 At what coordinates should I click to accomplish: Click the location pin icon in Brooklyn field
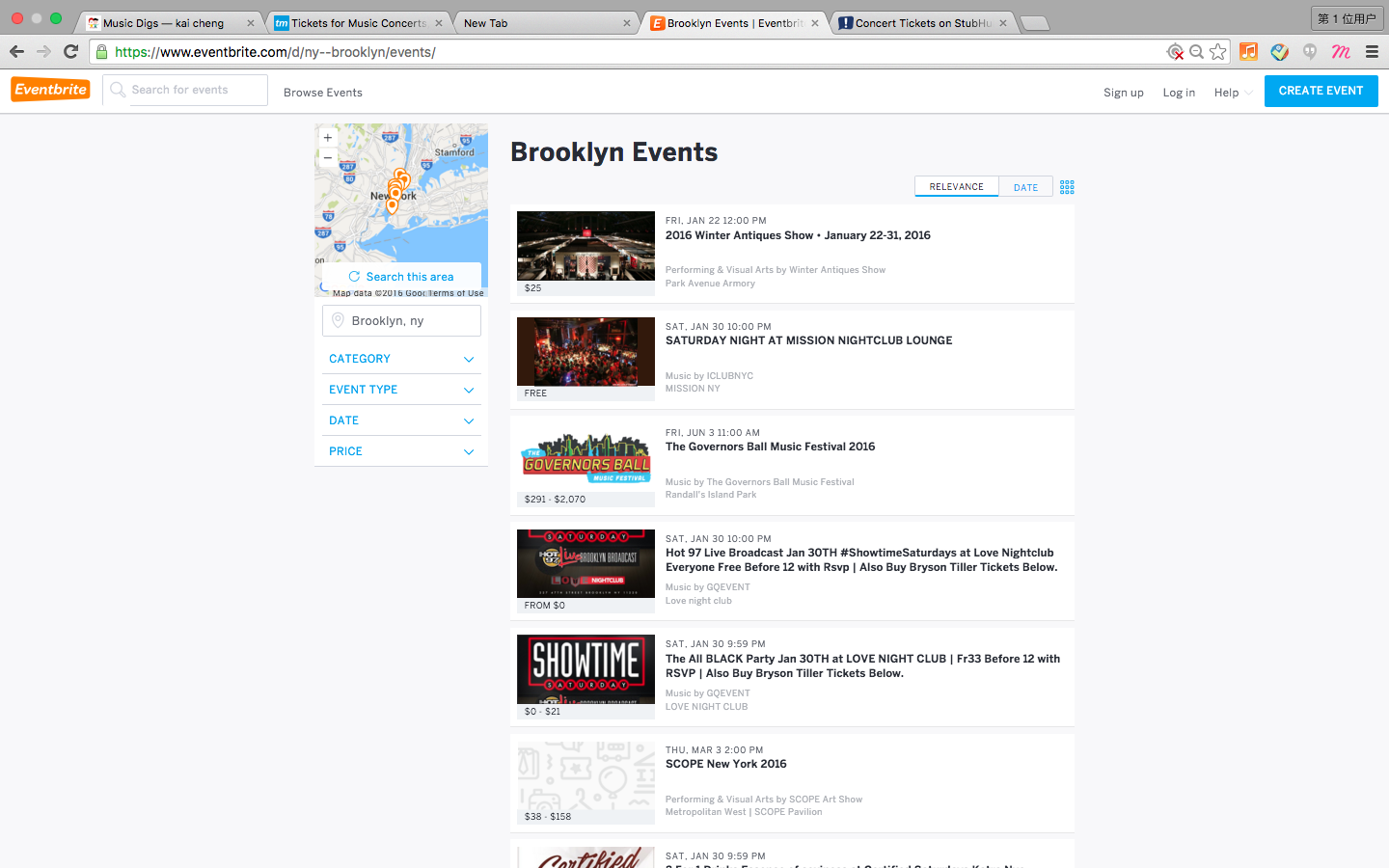coord(338,320)
